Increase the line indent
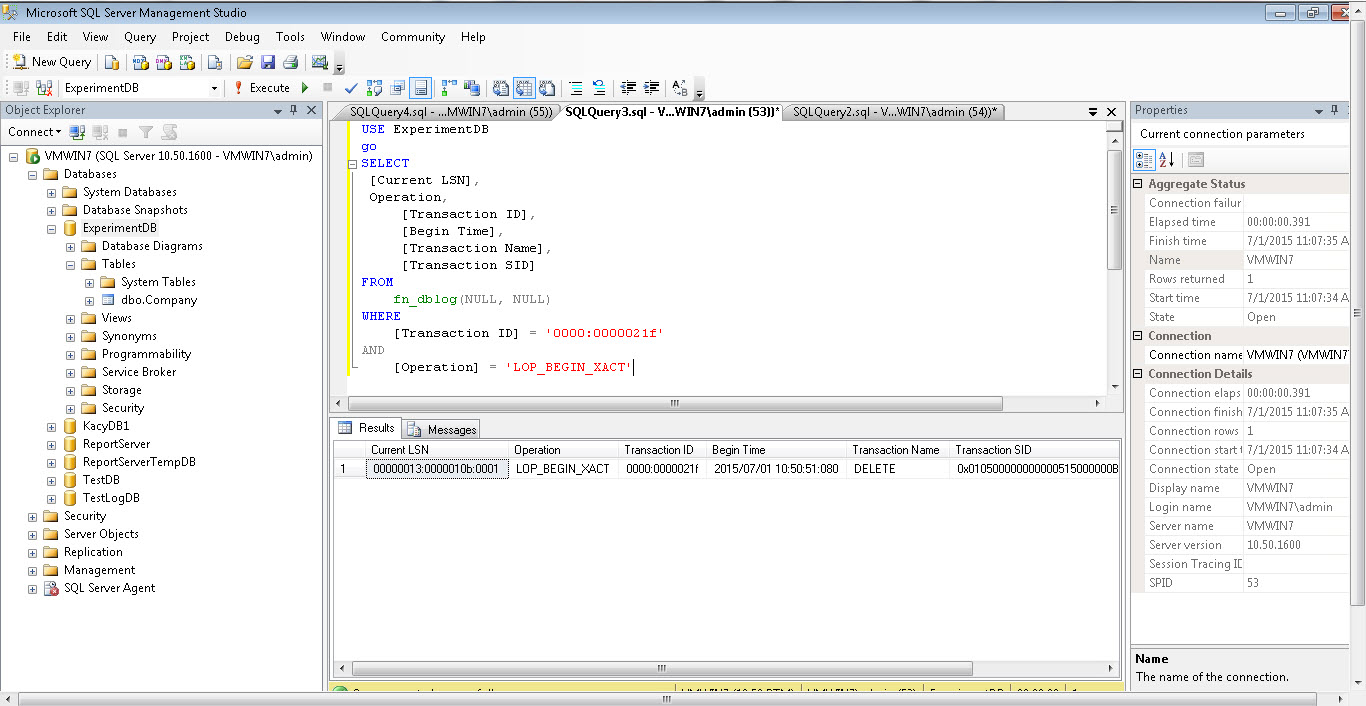 click(x=651, y=88)
